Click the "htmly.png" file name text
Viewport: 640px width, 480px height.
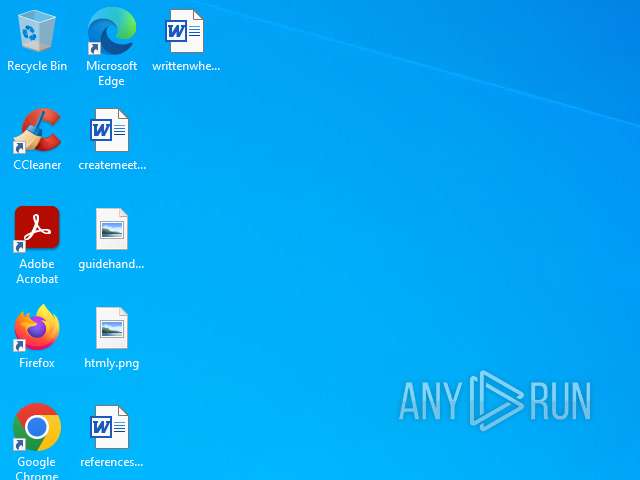111,363
